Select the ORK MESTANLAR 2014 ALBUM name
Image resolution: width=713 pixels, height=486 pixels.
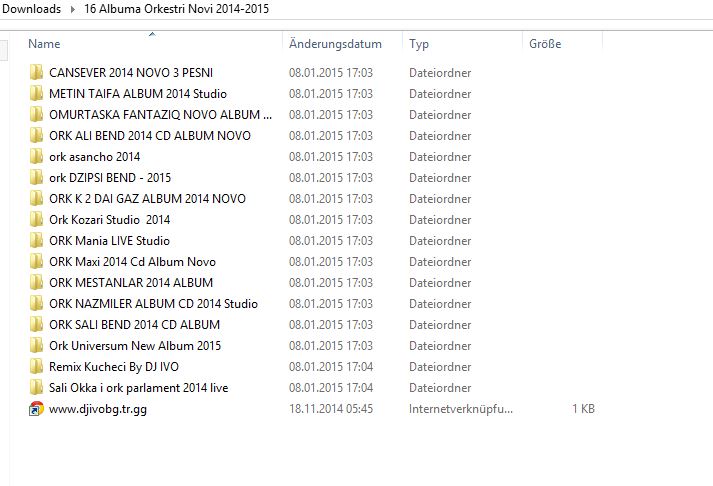point(131,282)
